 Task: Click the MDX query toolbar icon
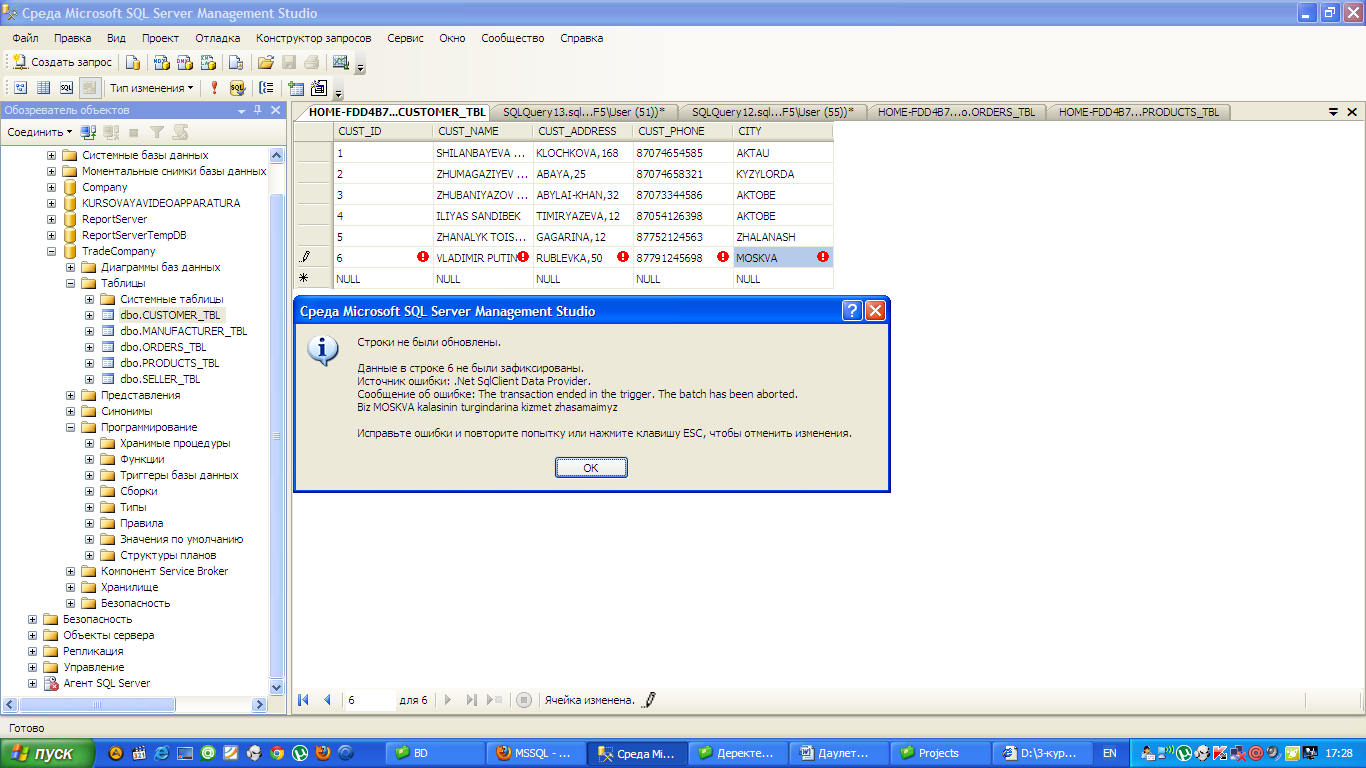pos(161,62)
